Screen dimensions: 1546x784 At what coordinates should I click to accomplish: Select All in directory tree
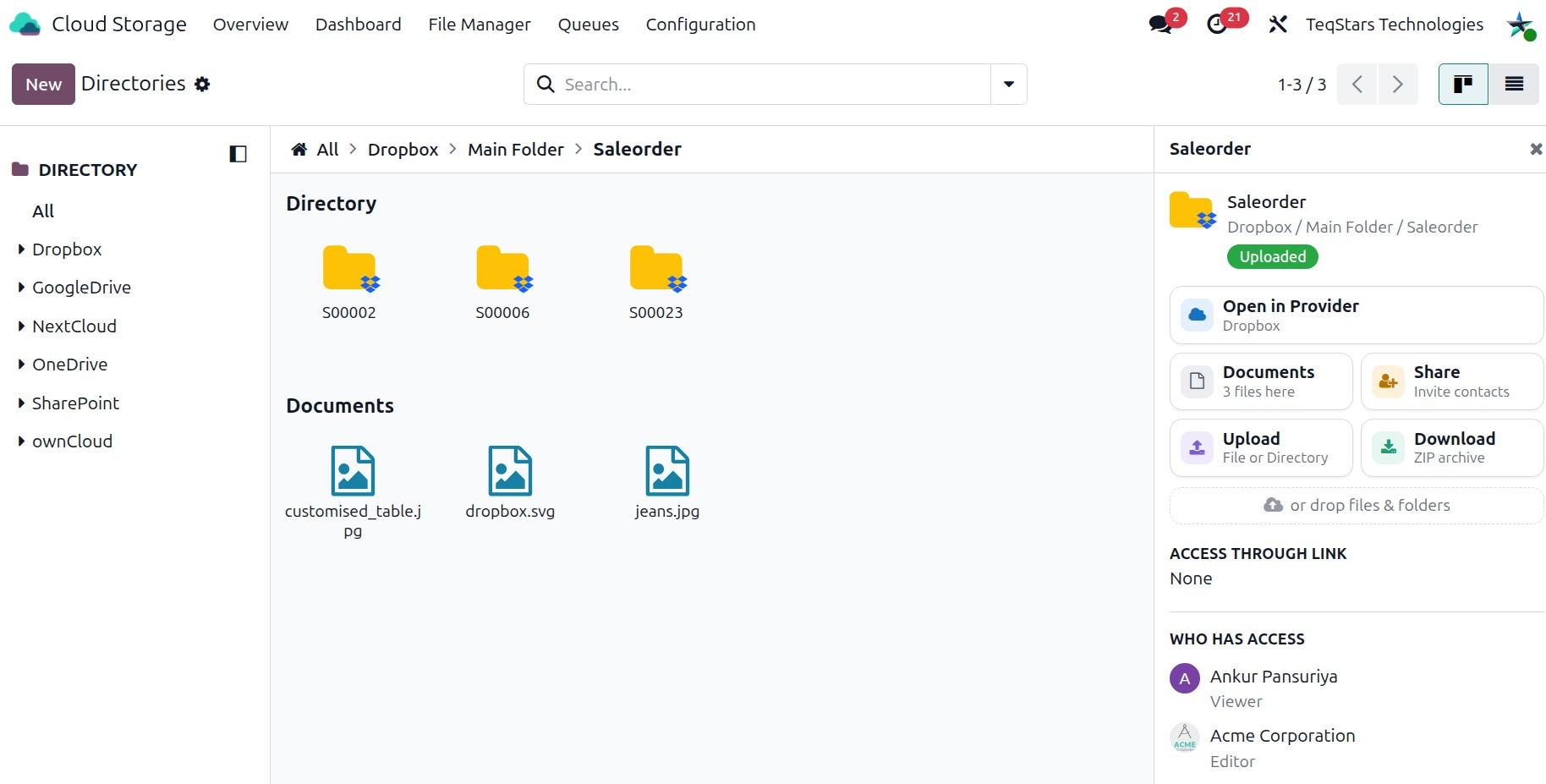(43, 211)
